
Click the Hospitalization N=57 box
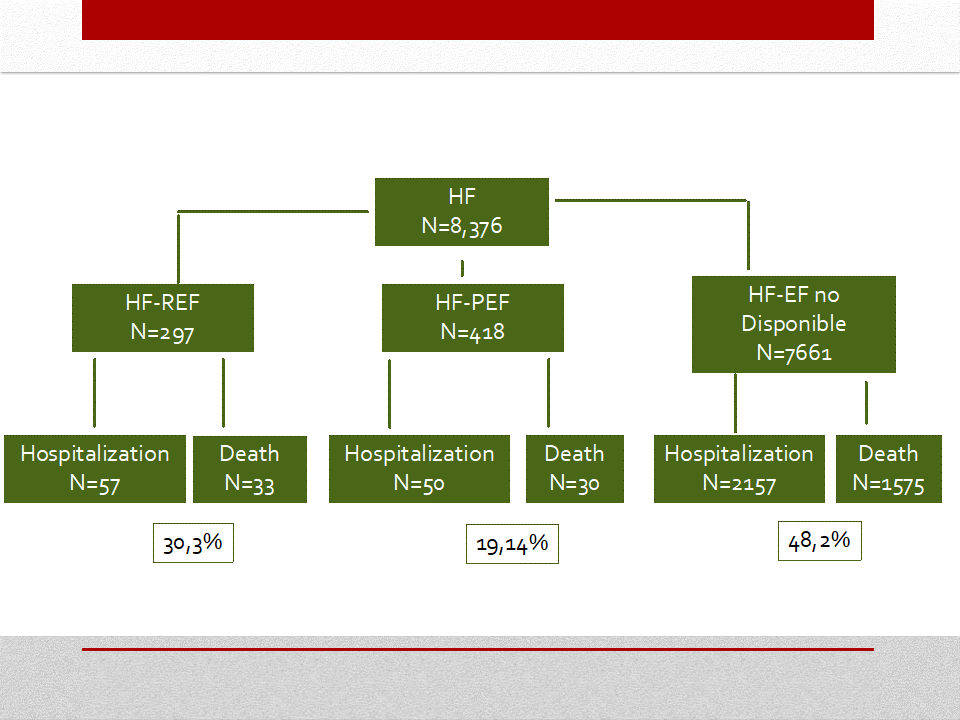[95, 469]
